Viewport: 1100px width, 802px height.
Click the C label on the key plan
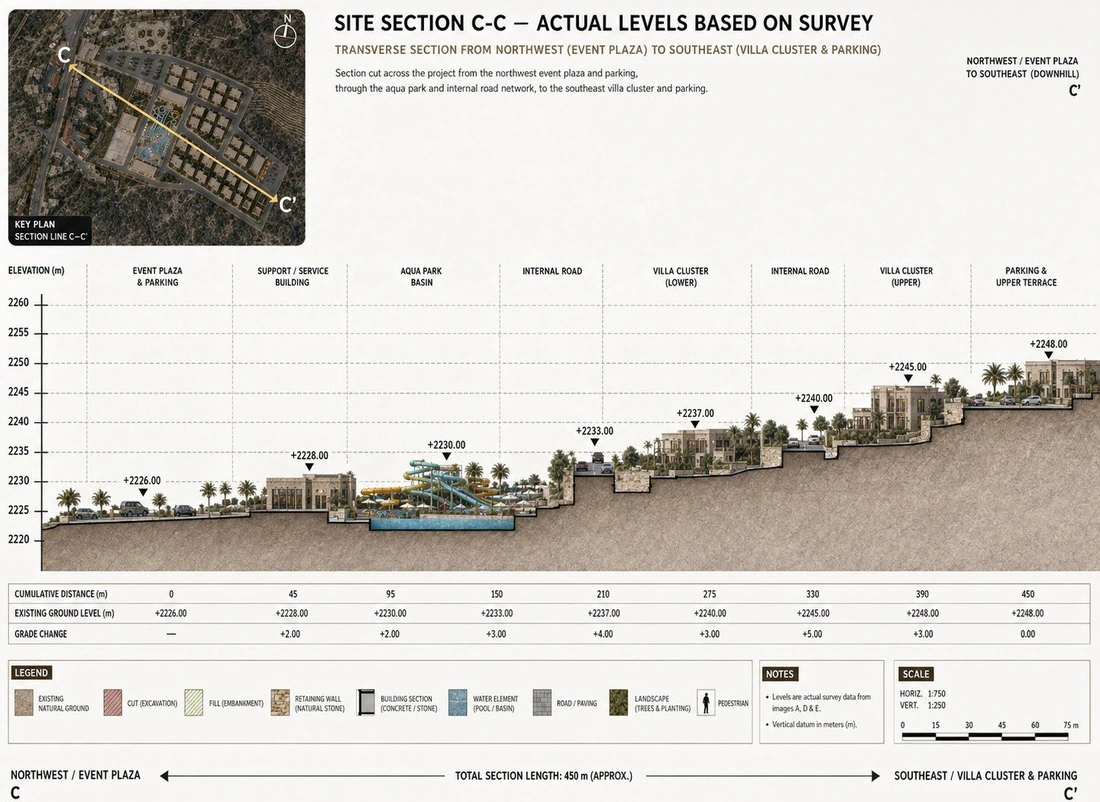[64, 55]
